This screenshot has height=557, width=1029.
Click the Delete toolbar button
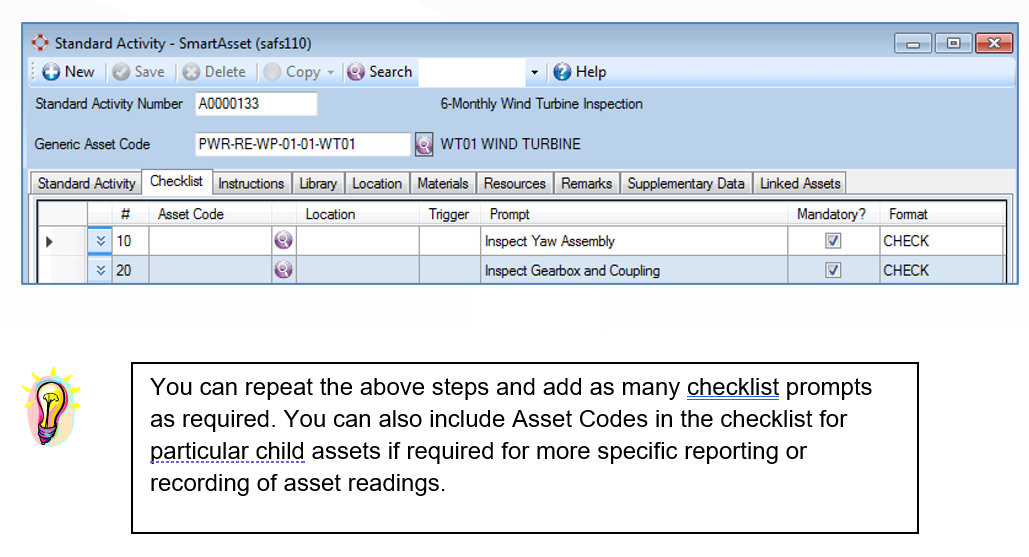click(214, 72)
